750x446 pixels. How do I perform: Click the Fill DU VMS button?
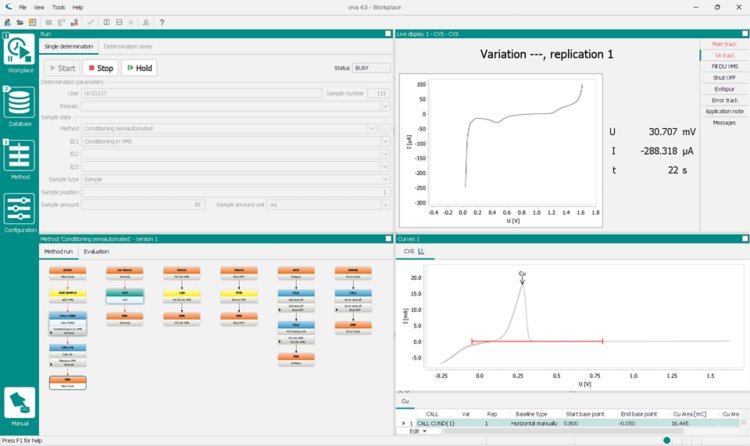(x=724, y=67)
